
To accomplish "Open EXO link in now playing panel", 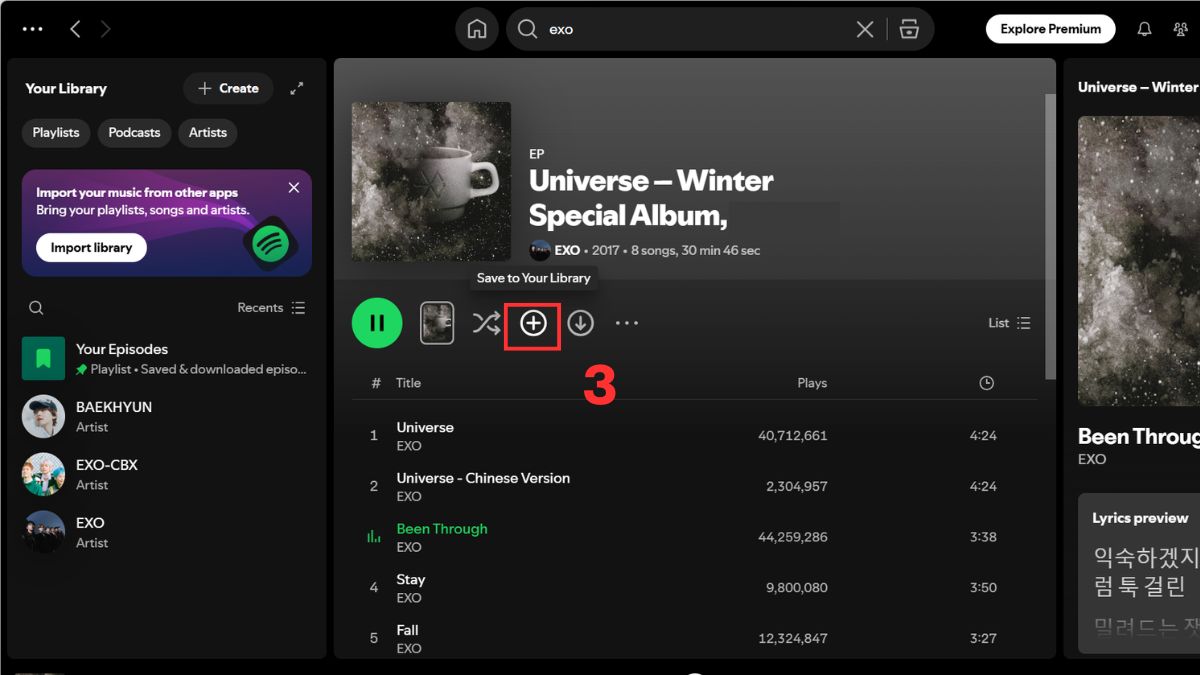I will pos(1092,459).
